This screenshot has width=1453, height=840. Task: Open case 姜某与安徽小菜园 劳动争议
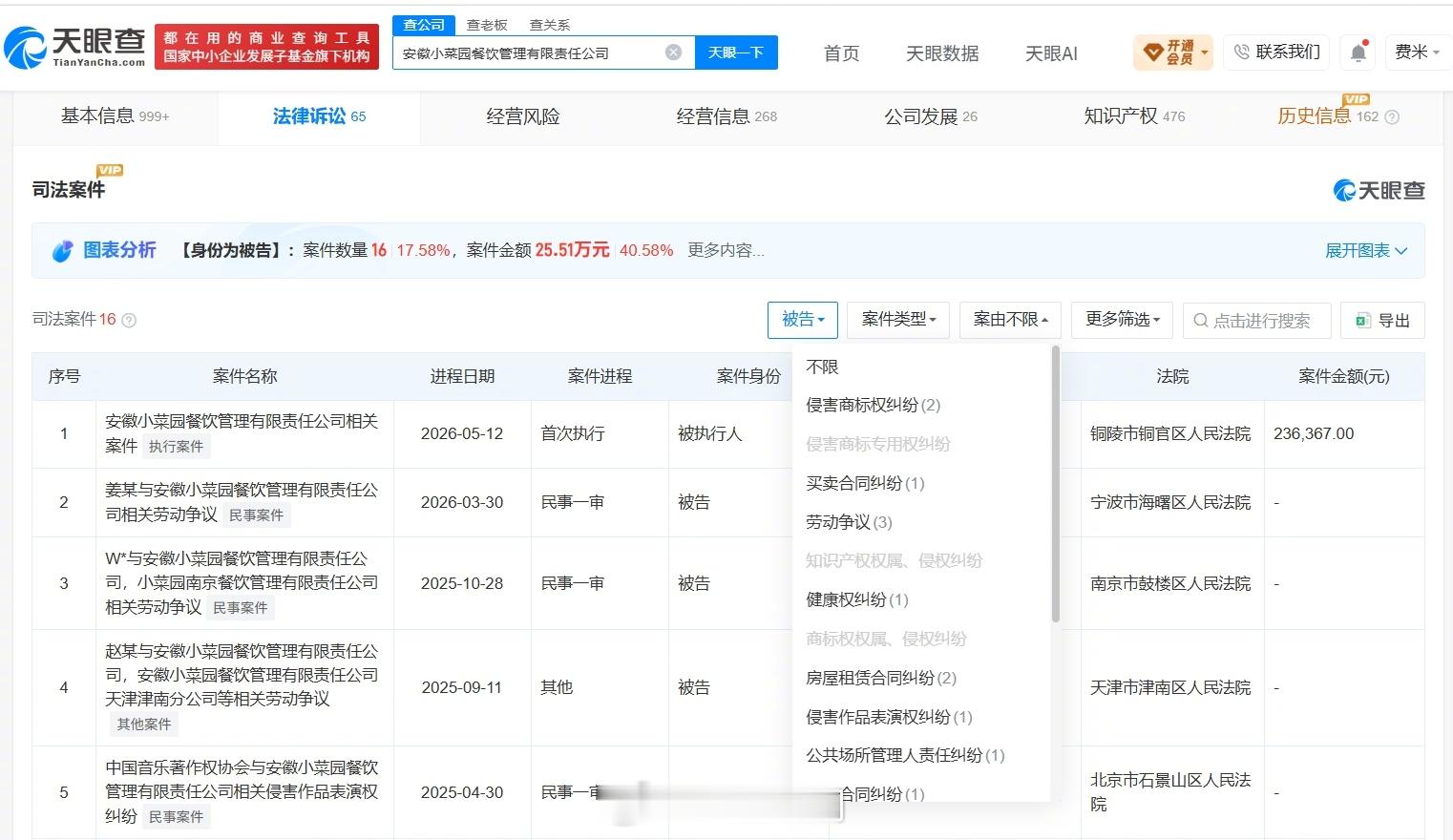coord(242,502)
